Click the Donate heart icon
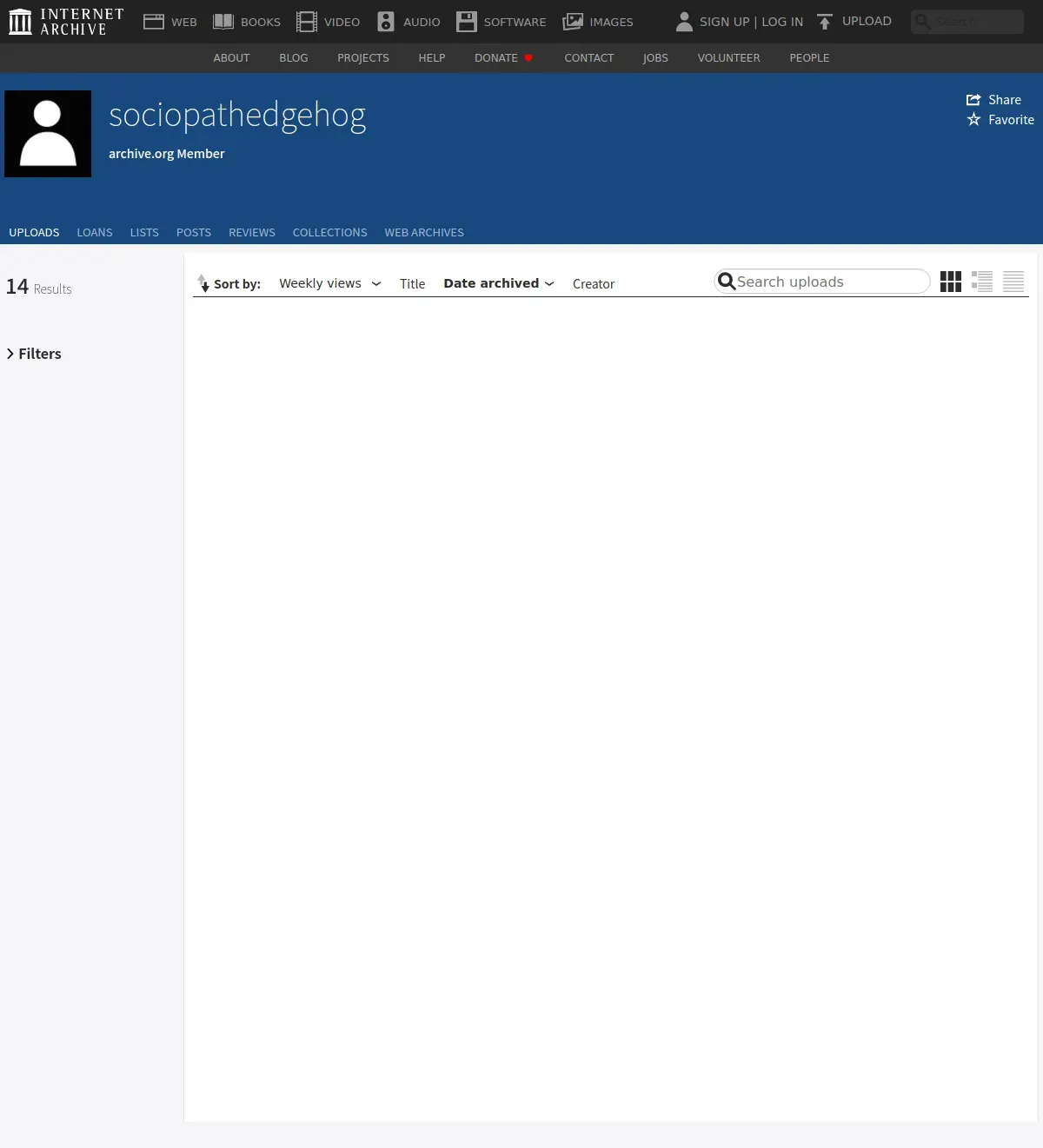Image resolution: width=1043 pixels, height=1148 pixels. click(x=528, y=58)
